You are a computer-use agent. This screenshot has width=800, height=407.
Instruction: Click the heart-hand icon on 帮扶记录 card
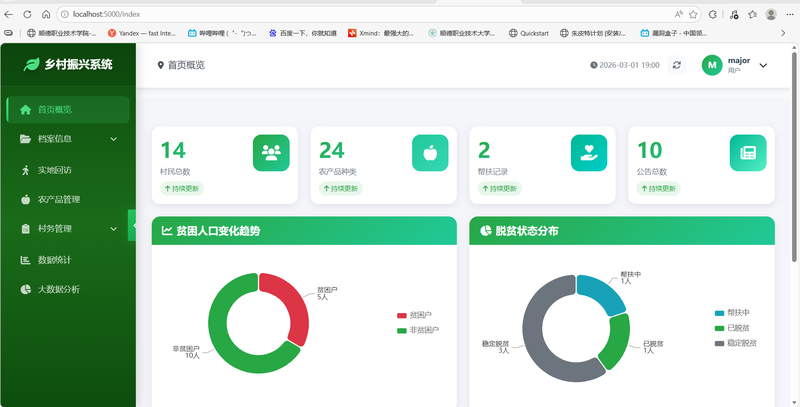(589, 153)
